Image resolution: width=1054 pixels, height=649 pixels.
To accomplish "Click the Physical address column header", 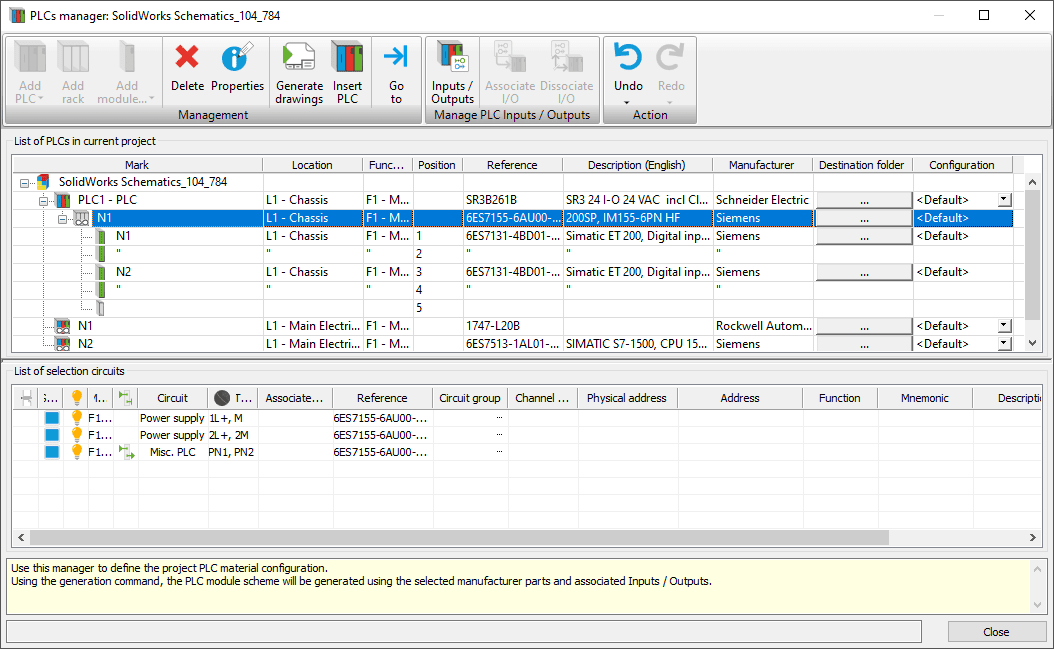I will tap(626, 398).
